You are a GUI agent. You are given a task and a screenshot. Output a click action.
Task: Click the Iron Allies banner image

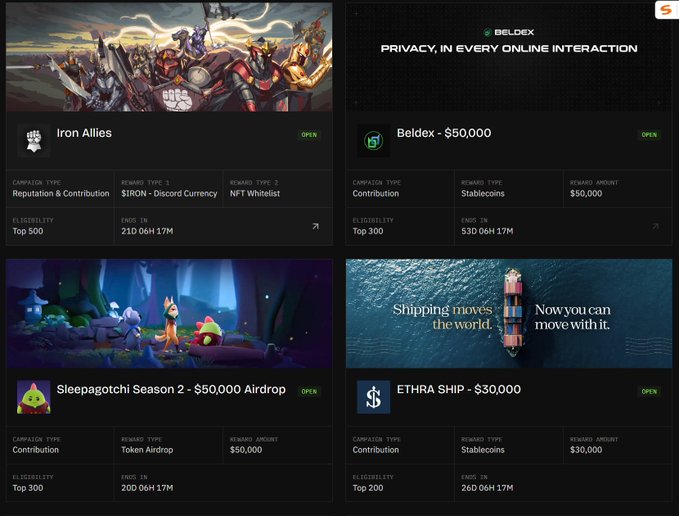[169, 57]
